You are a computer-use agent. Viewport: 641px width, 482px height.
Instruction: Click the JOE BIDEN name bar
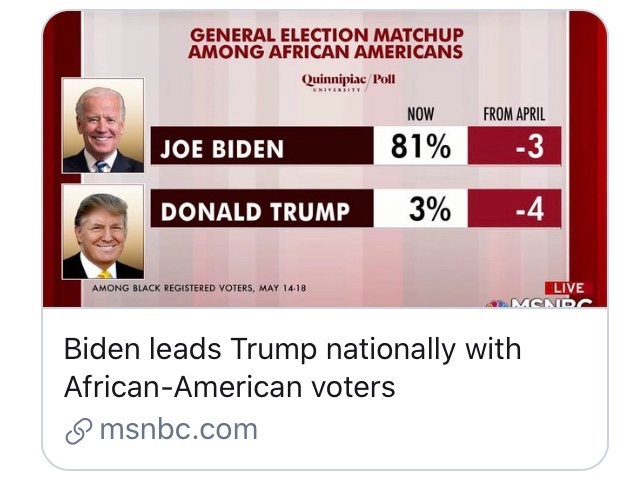[260, 149]
